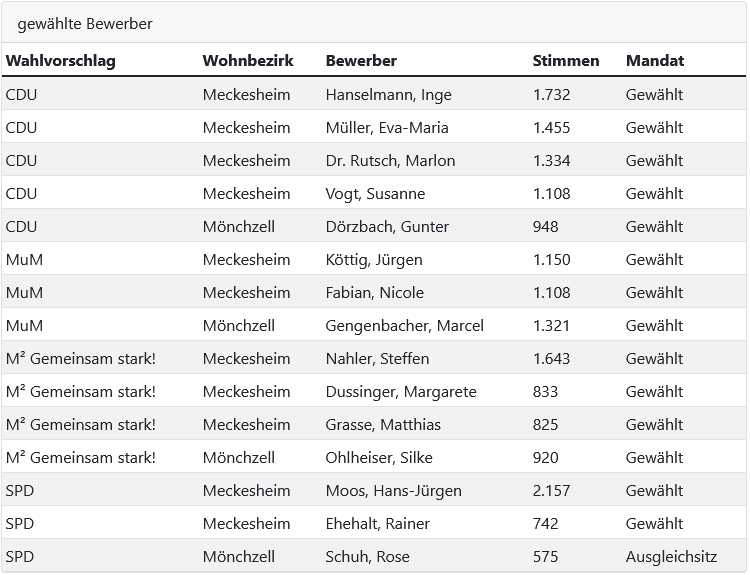Click the Gengenbacher, Marcel entry

(405, 326)
